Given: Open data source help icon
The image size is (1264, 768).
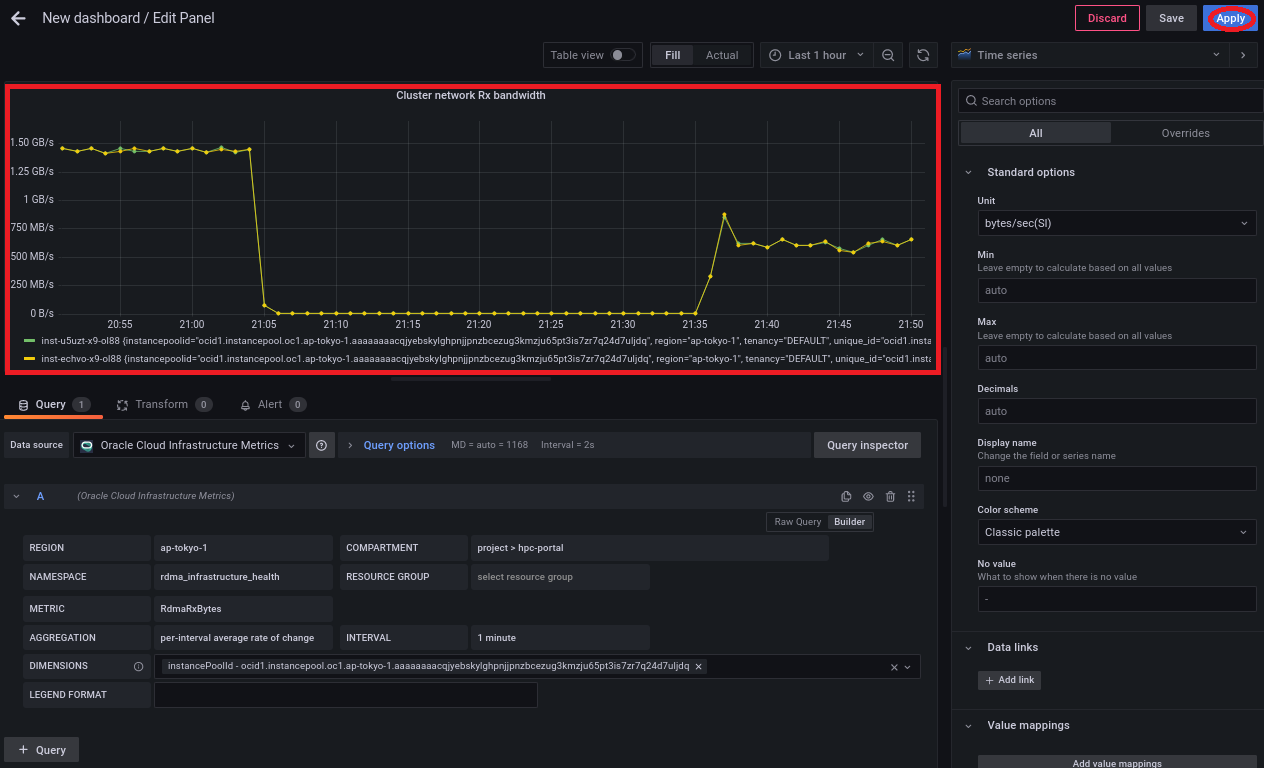Looking at the screenshot, I should 321,445.
